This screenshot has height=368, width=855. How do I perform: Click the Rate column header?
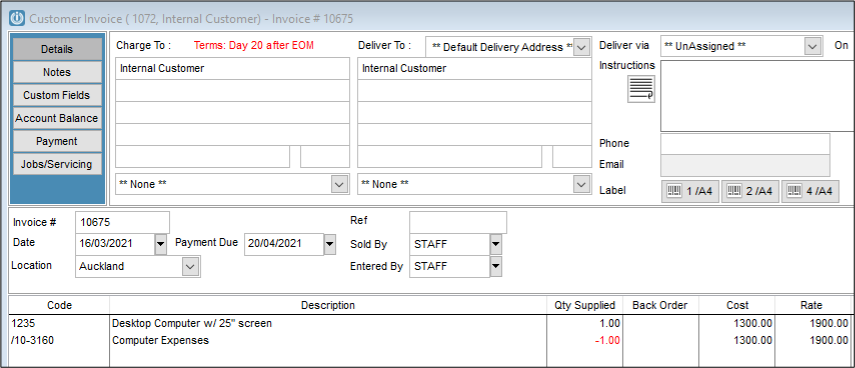tap(812, 305)
